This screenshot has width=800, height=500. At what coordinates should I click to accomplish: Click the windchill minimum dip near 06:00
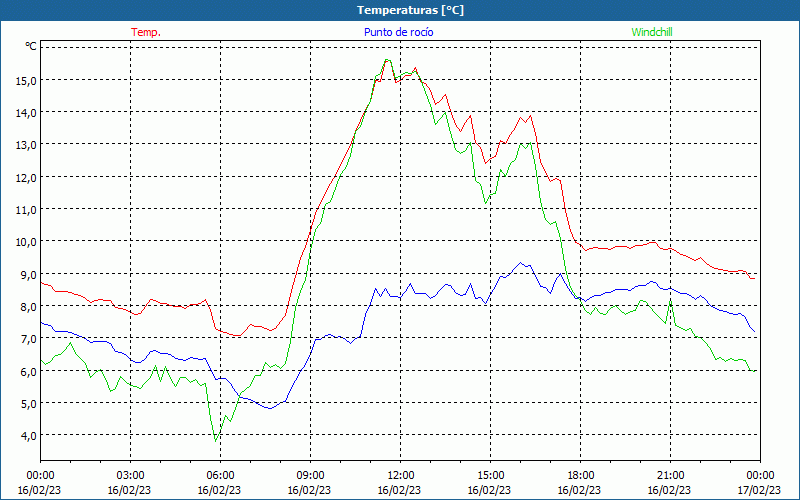click(x=216, y=440)
